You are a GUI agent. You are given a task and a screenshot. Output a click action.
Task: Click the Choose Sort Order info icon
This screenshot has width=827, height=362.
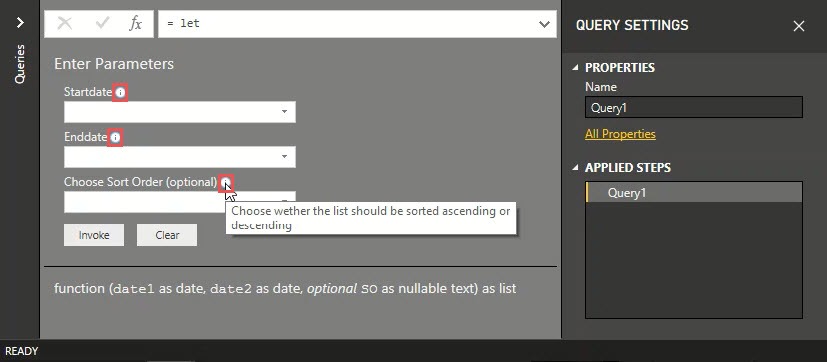click(x=226, y=183)
